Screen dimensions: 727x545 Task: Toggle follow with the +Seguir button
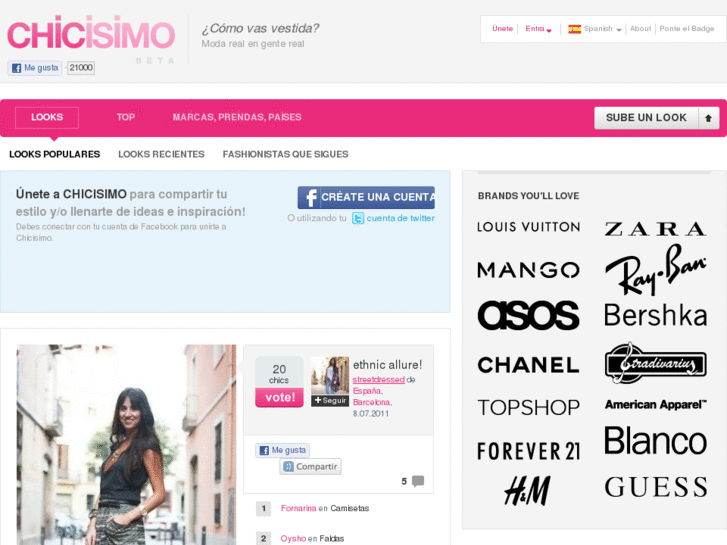(x=330, y=400)
